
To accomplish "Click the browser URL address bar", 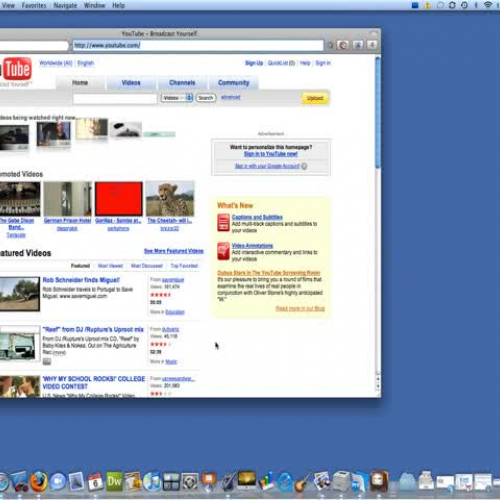I will (198, 45).
